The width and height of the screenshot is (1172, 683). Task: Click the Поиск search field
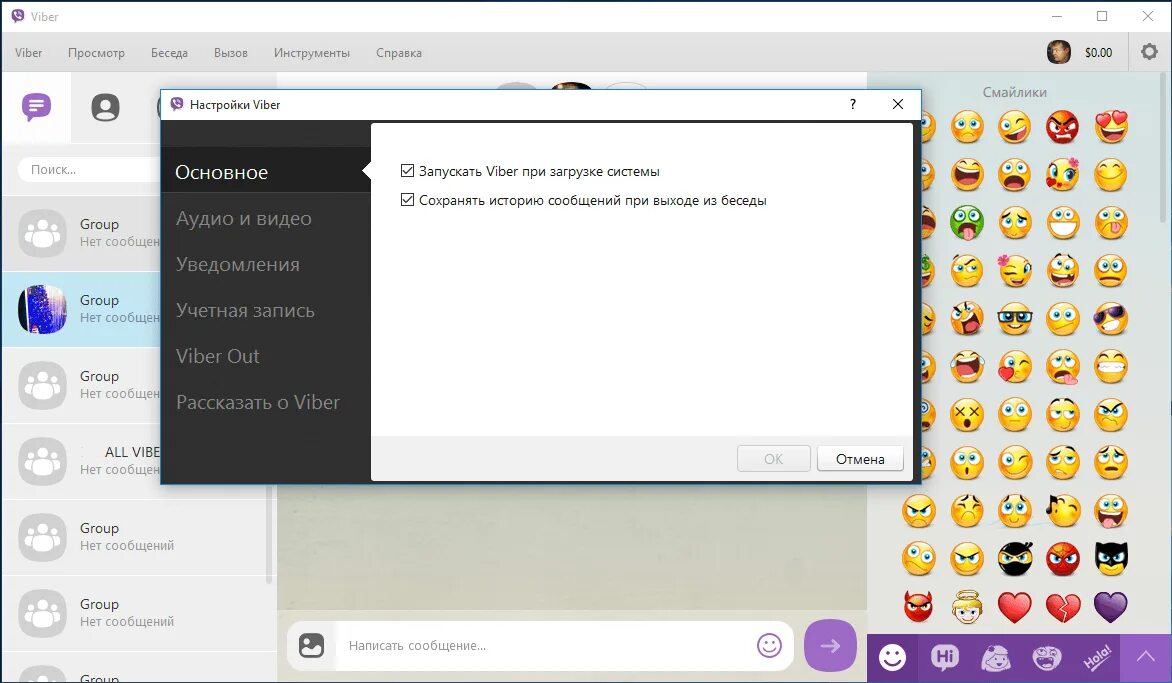coord(90,170)
